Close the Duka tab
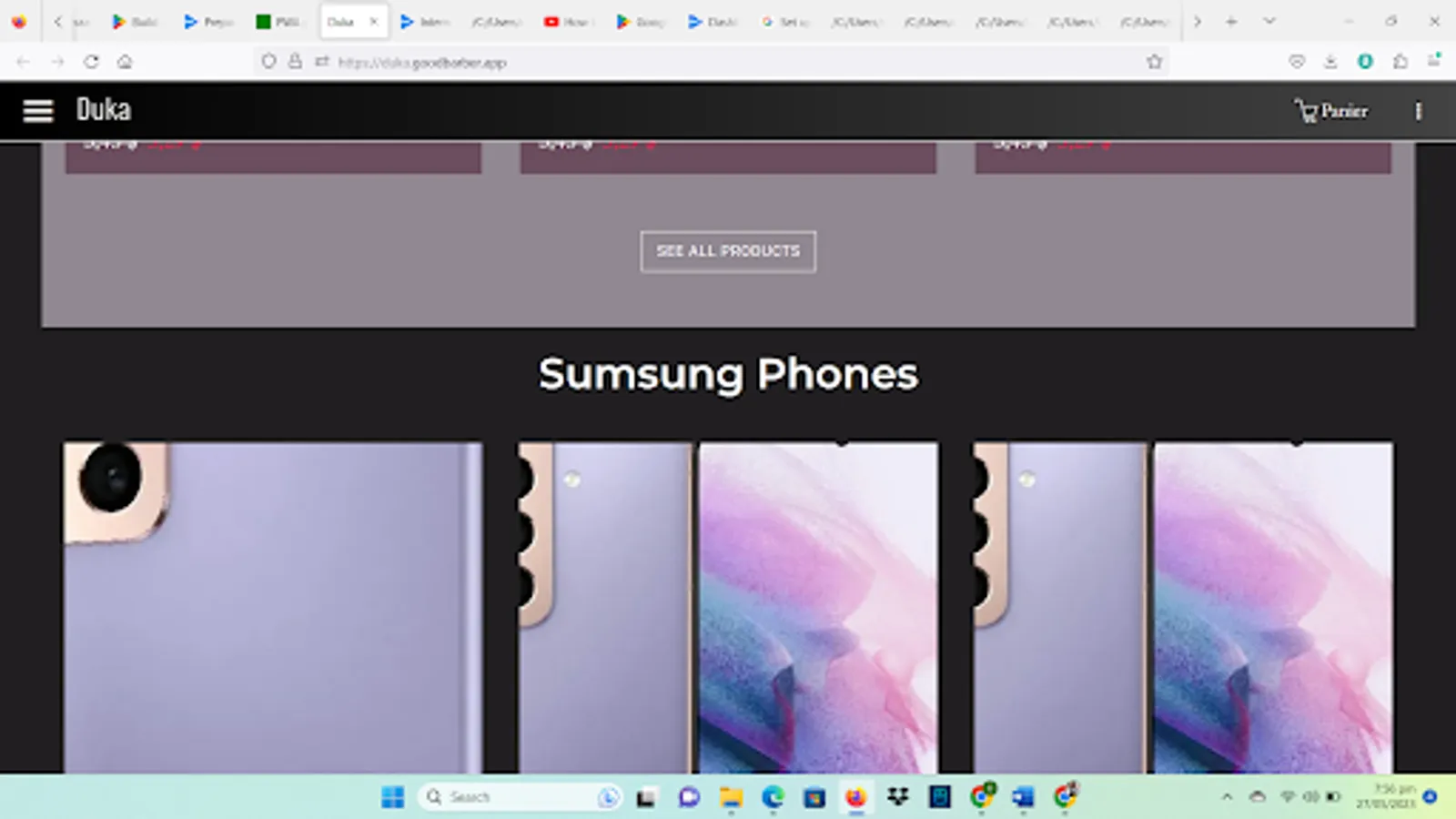 click(x=373, y=22)
